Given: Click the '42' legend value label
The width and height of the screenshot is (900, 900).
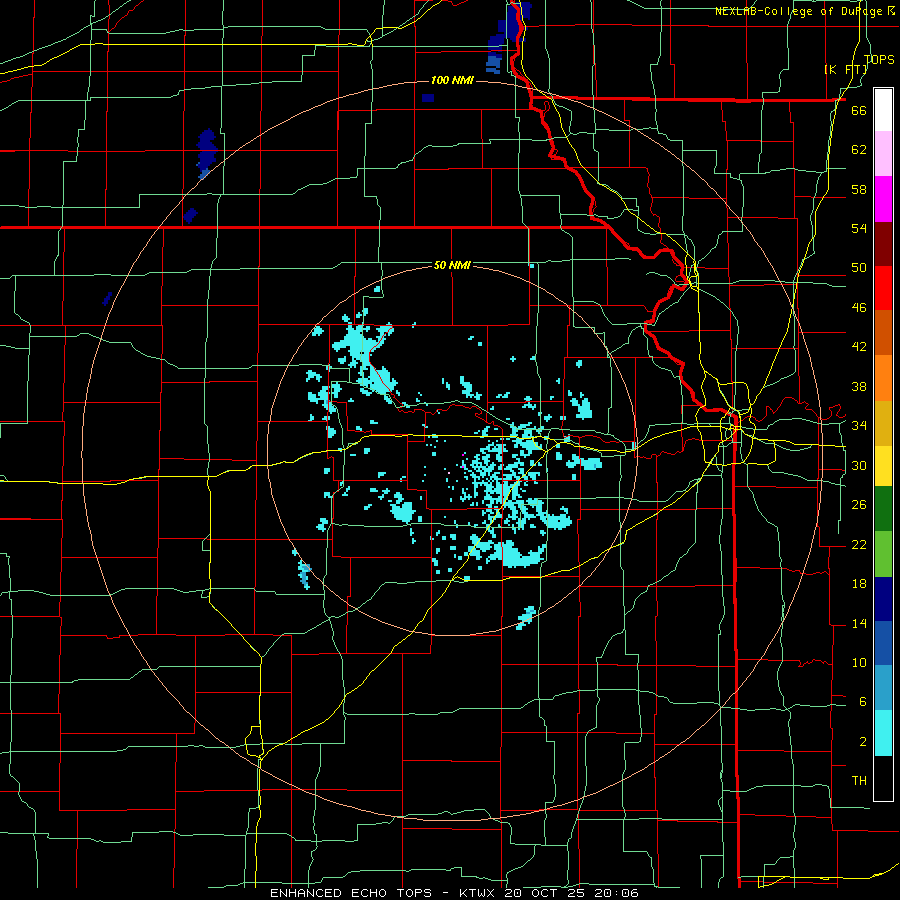Looking at the screenshot, I should tap(859, 347).
